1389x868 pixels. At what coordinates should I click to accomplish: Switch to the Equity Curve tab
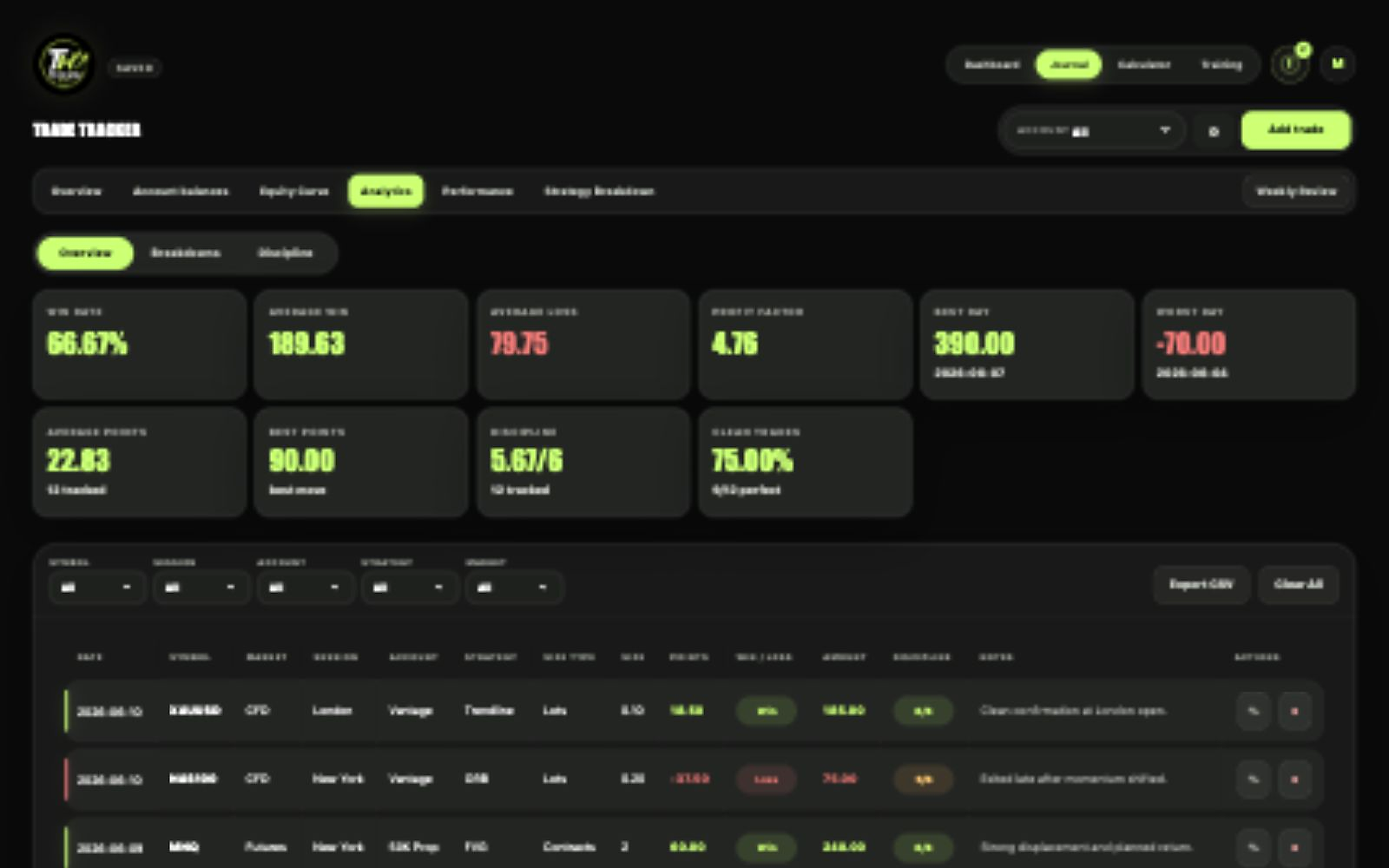click(x=294, y=191)
